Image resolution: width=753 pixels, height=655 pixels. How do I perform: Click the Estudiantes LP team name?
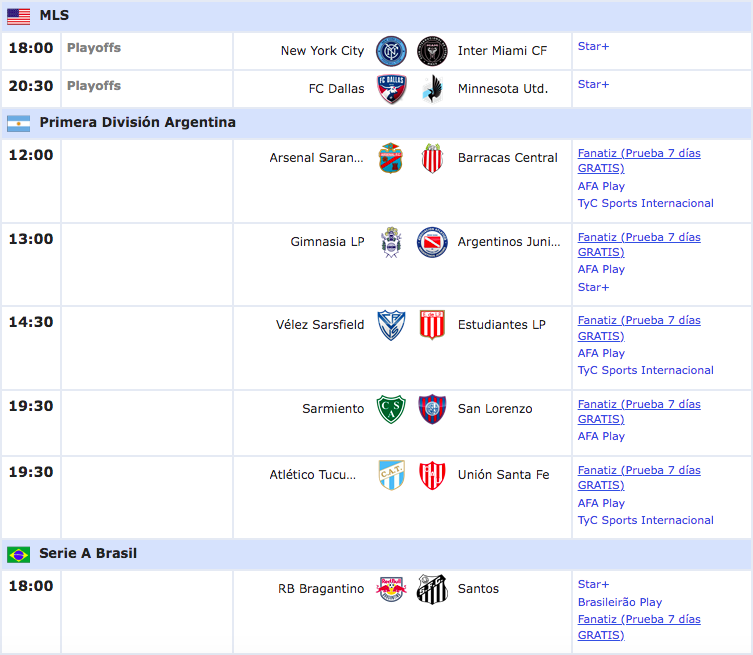click(501, 325)
